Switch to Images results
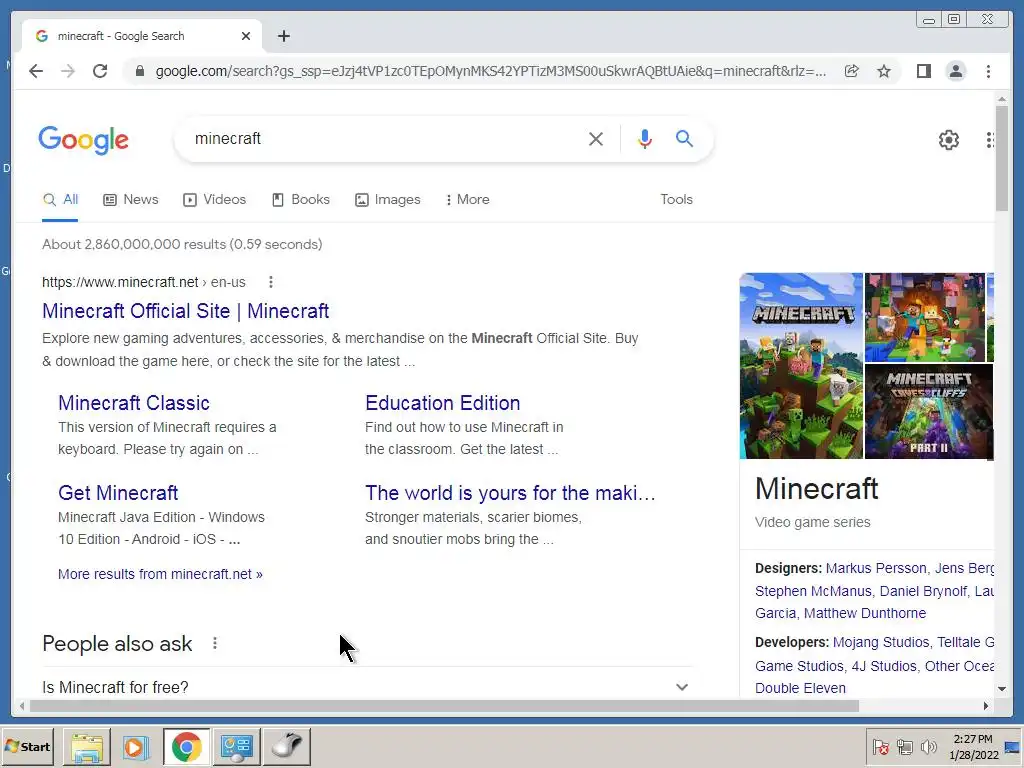1024x768 pixels. 387,200
